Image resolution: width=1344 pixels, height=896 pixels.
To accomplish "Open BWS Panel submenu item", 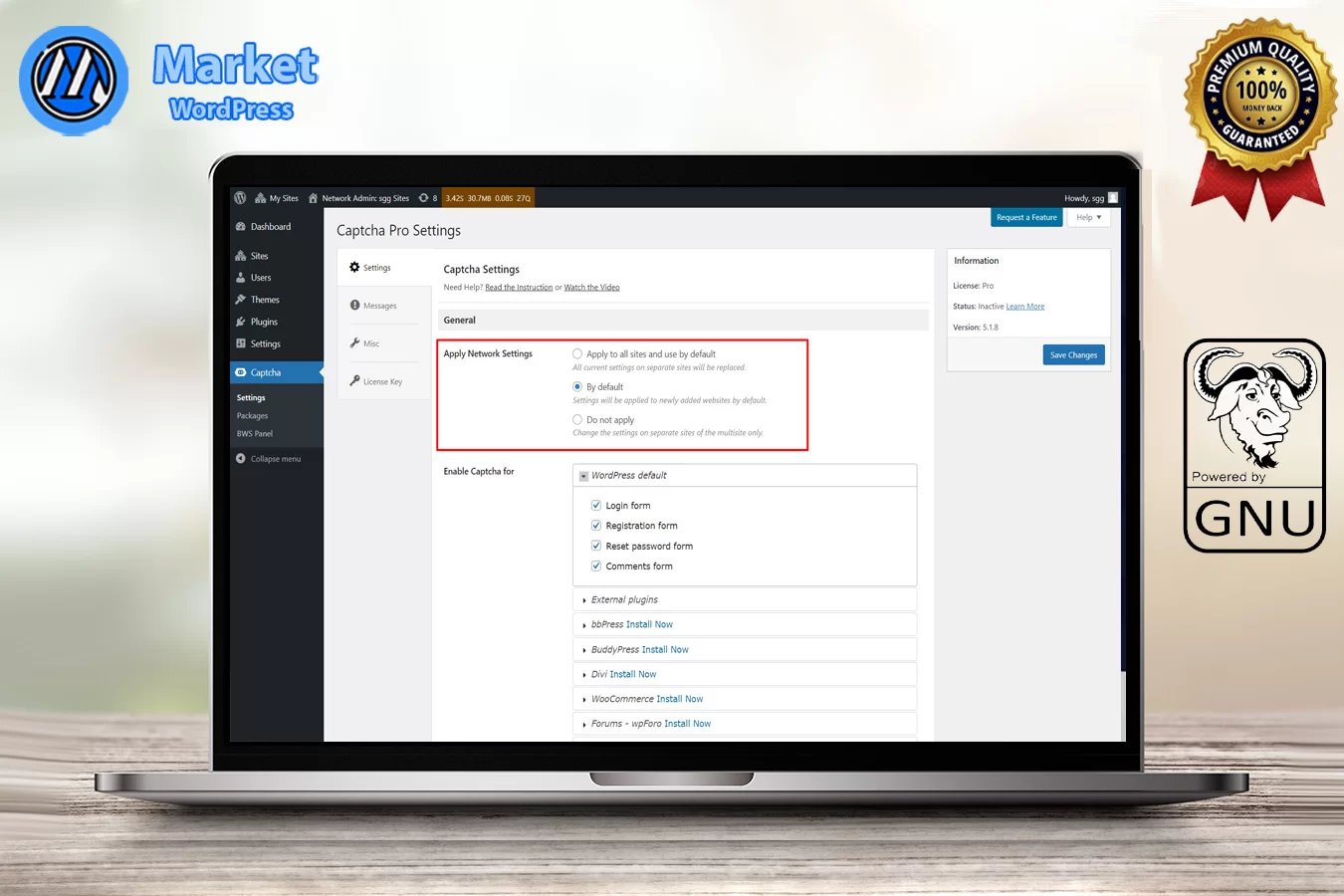I will (x=255, y=434).
